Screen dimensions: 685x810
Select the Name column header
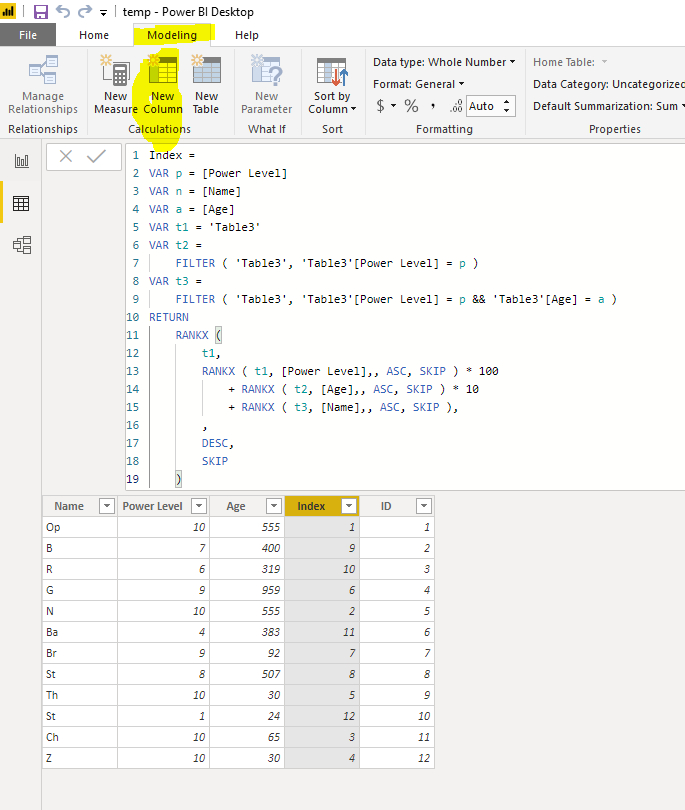[69, 506]
